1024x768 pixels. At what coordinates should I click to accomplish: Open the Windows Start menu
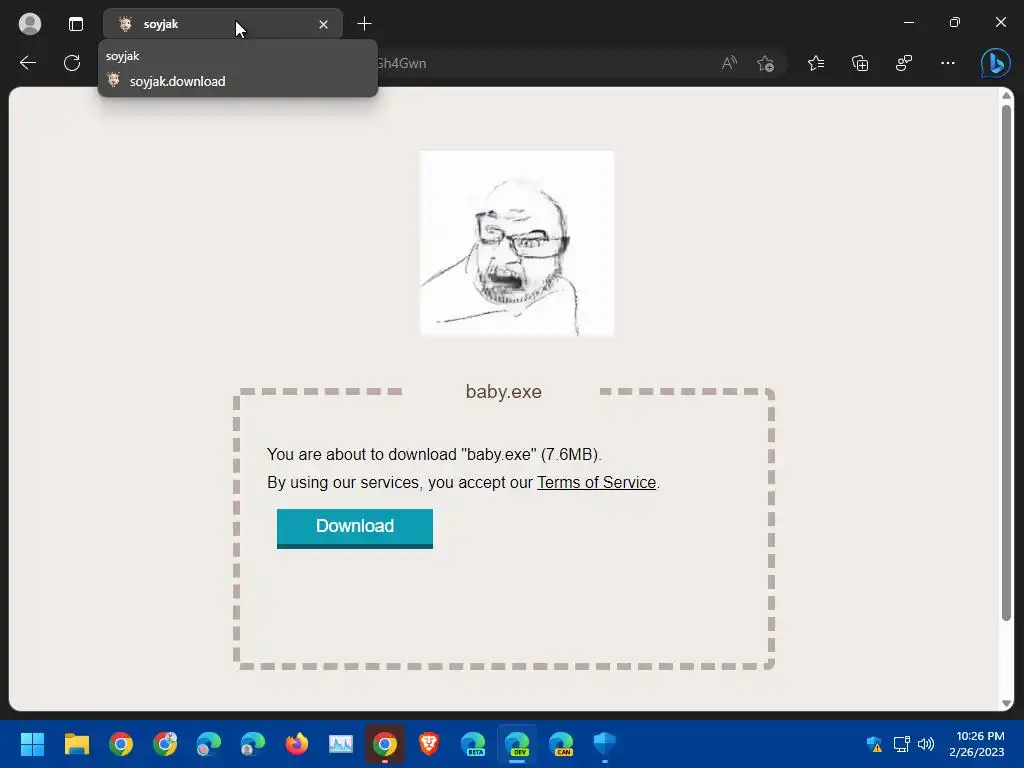(32, 744)
